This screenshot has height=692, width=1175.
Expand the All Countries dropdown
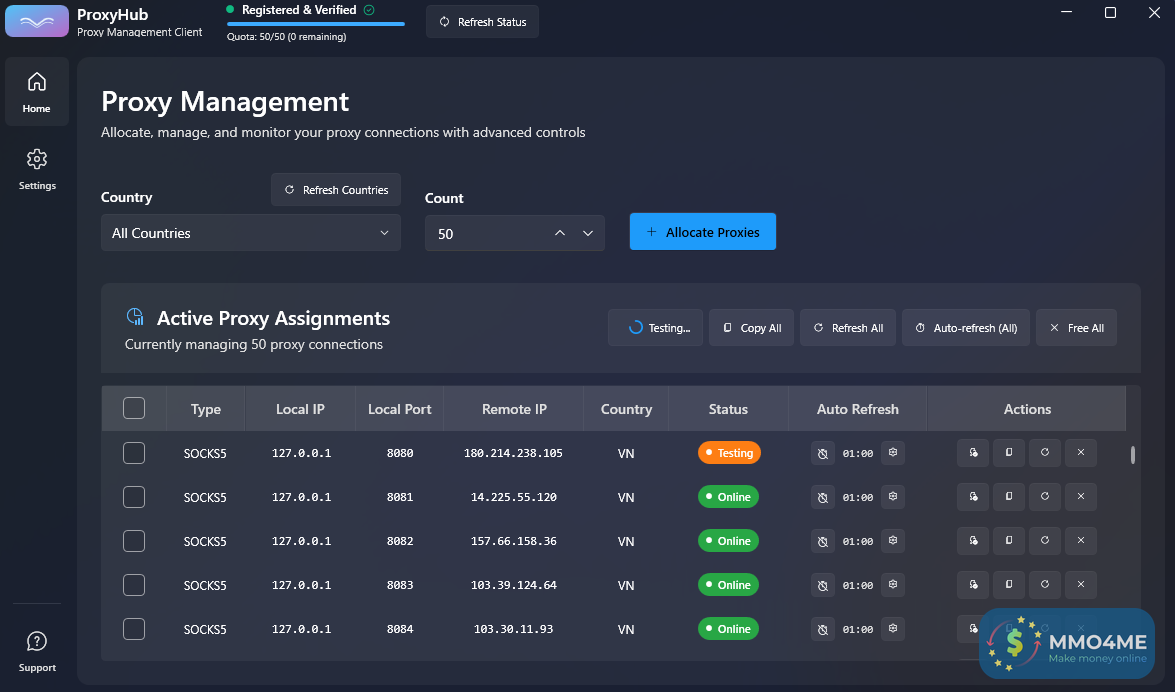250,233
